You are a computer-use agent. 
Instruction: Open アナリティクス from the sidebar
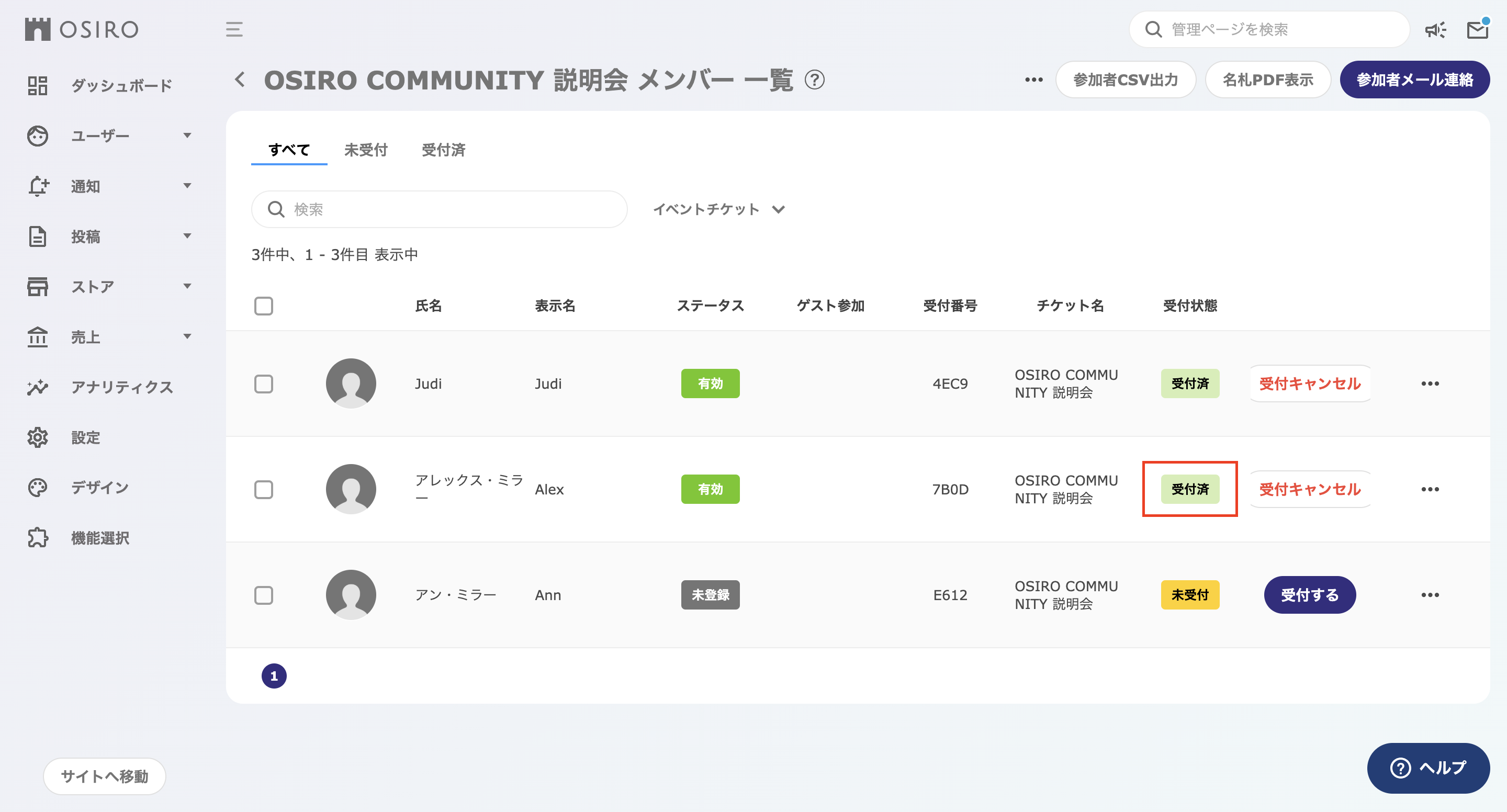click(x=122, y=387)
